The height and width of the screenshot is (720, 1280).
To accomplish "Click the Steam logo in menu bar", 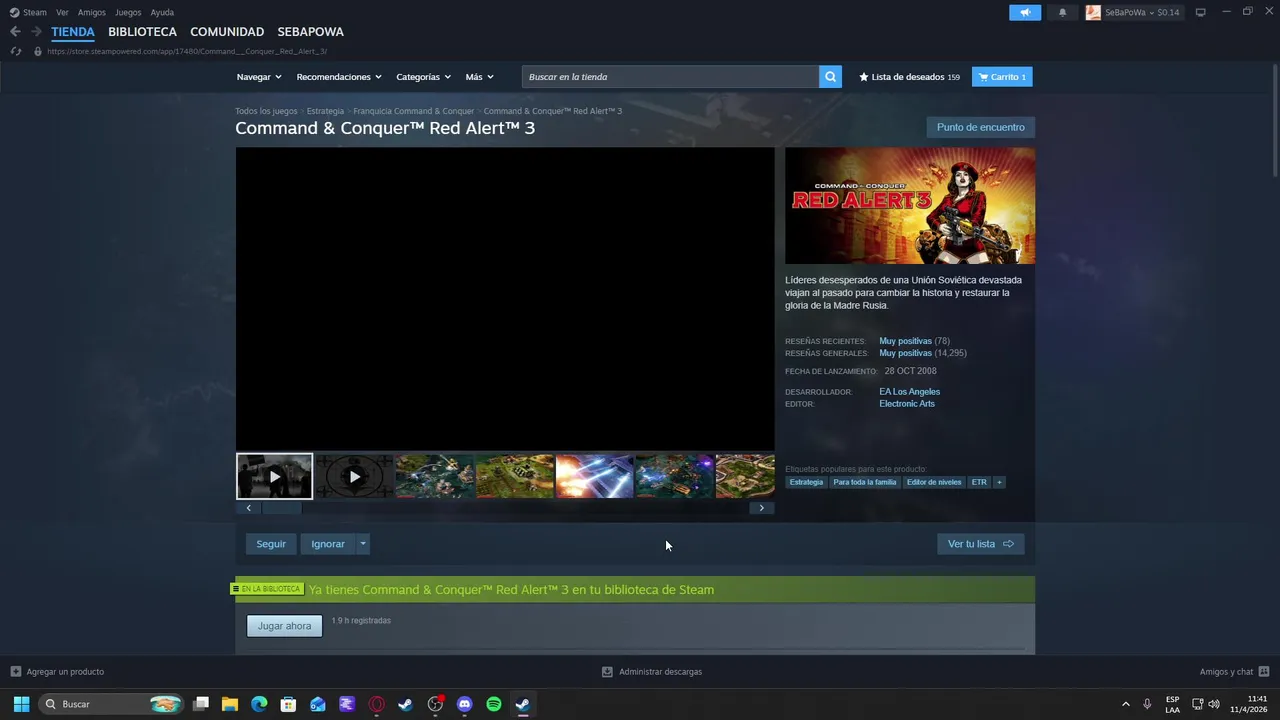I will point(14,12).
